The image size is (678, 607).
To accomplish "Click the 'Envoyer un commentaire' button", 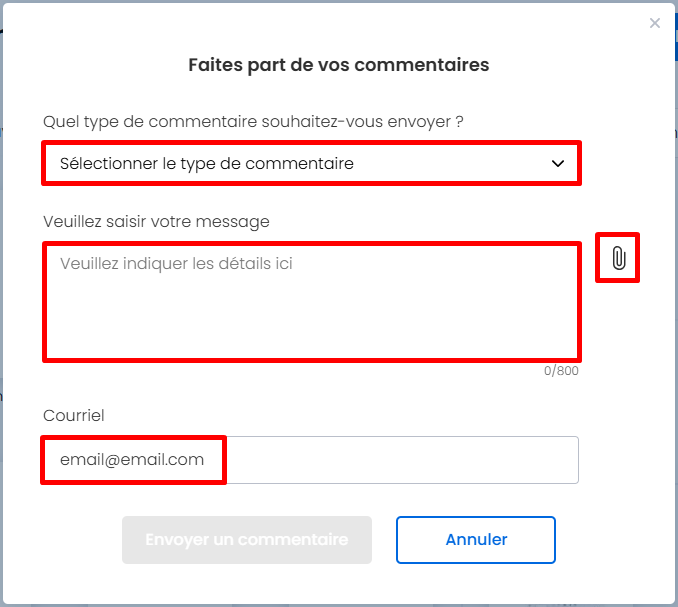I will (x=247, y=540).
